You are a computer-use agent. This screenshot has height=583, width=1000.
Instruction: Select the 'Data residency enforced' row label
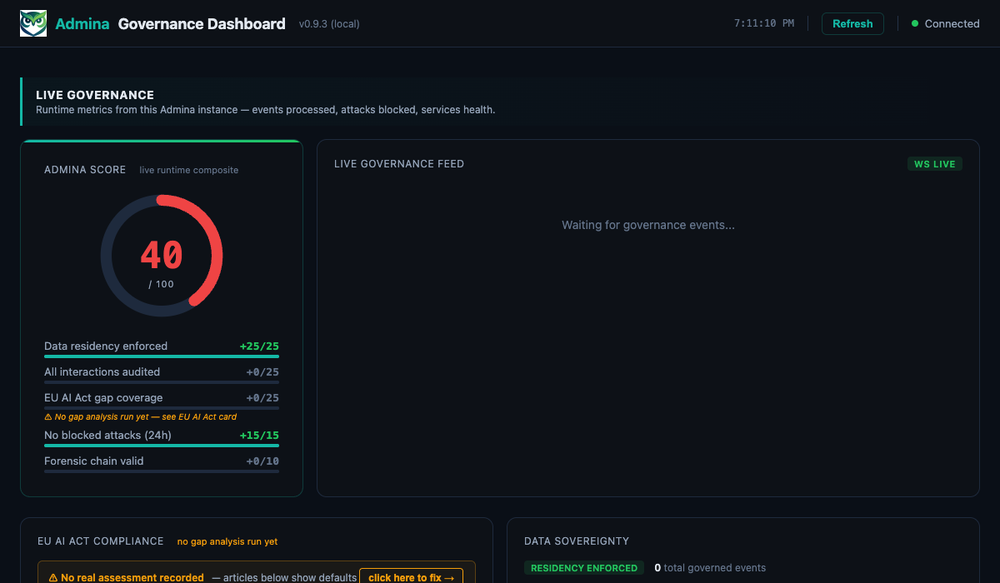(106, 346)
